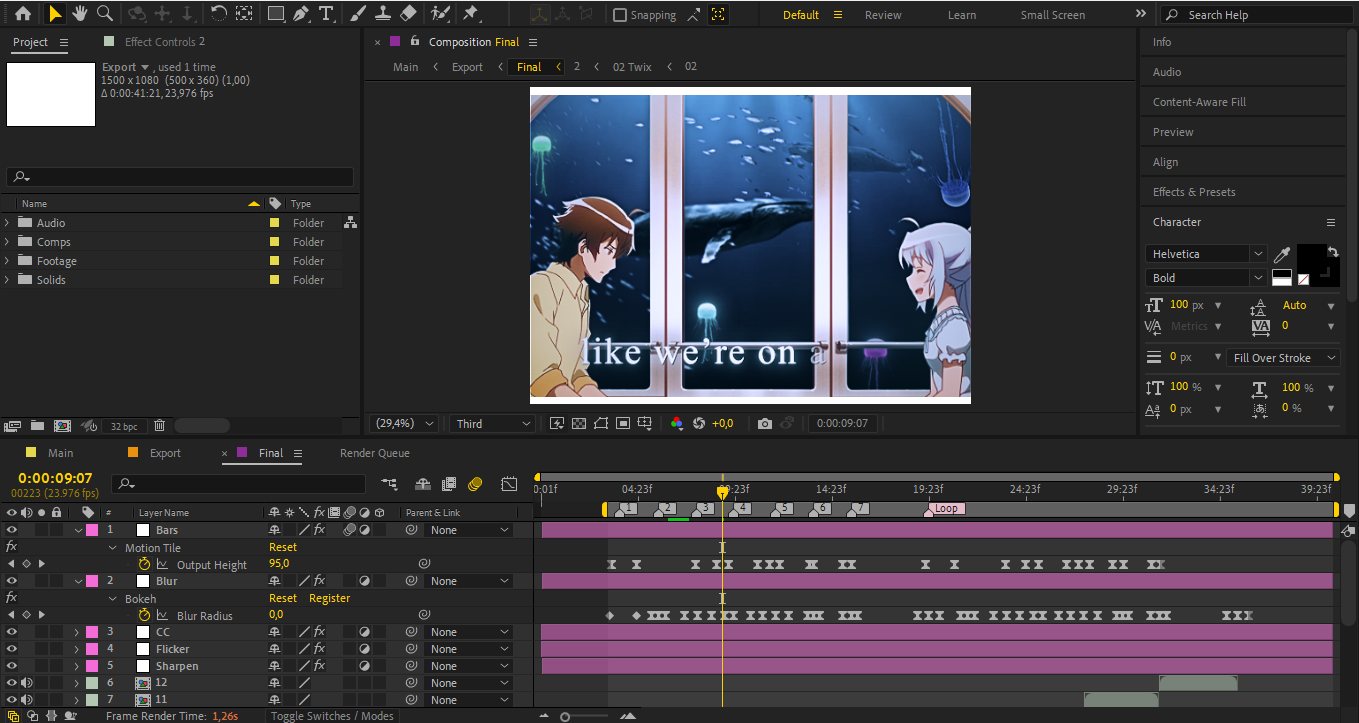The width and height of the screenshot is (1359, 723).
Task: Switch to the Review workspace
Action: coord(882,15)
